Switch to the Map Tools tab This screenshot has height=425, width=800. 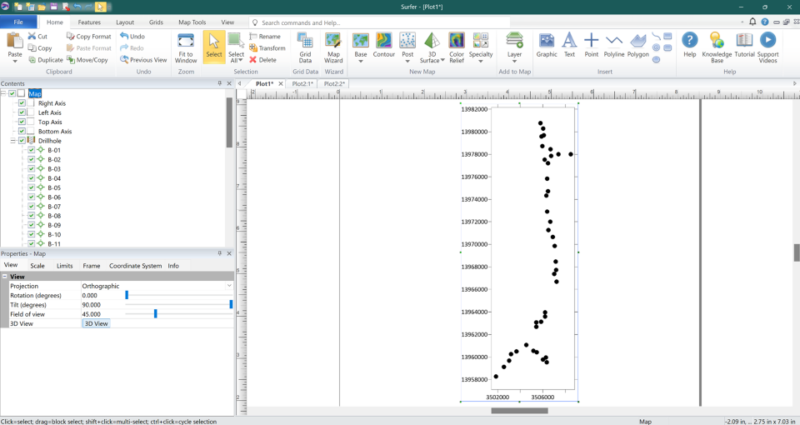[192, 22]
